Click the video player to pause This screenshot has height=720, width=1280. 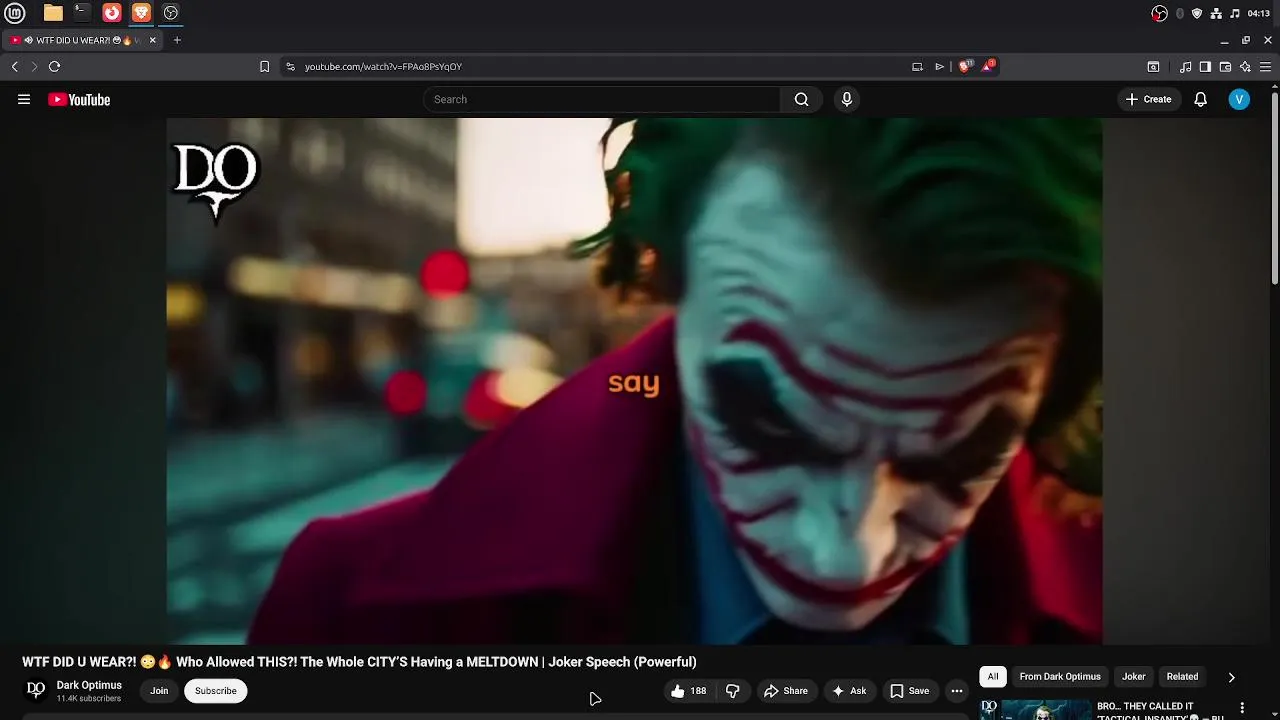(634, 381)
